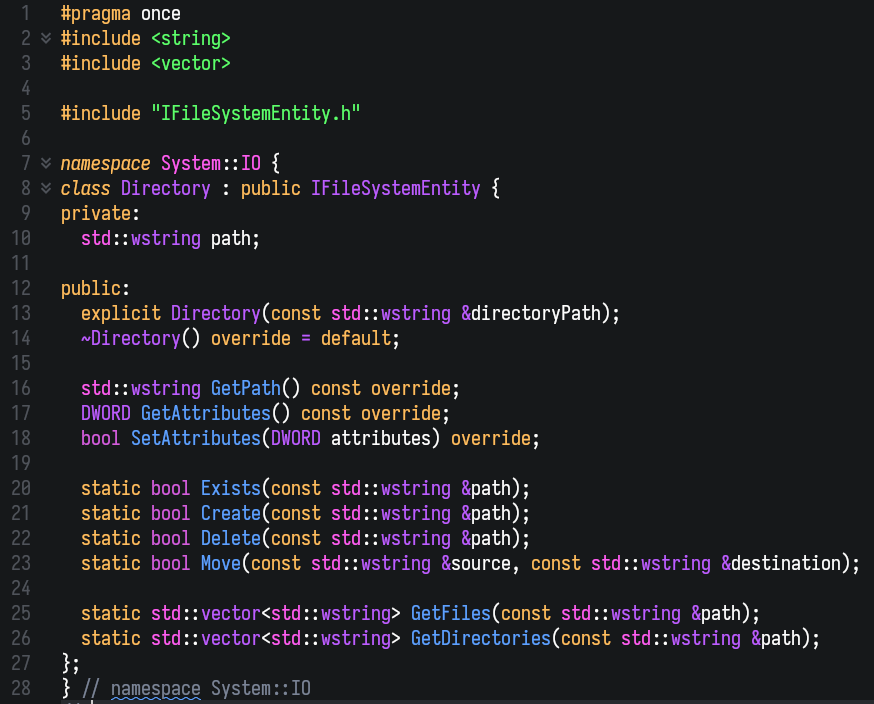
Task: Click the 'path;' member on line 10
Action: 236,239
